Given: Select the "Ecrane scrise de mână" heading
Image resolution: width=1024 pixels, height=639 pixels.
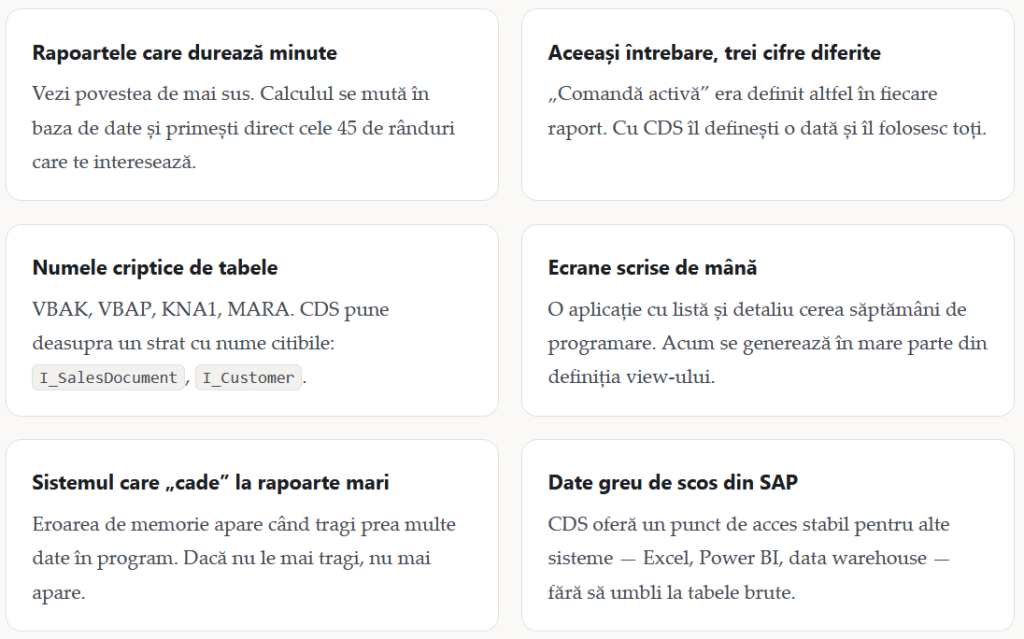Looking at the screenshot, I should click(x=652, y=268).
